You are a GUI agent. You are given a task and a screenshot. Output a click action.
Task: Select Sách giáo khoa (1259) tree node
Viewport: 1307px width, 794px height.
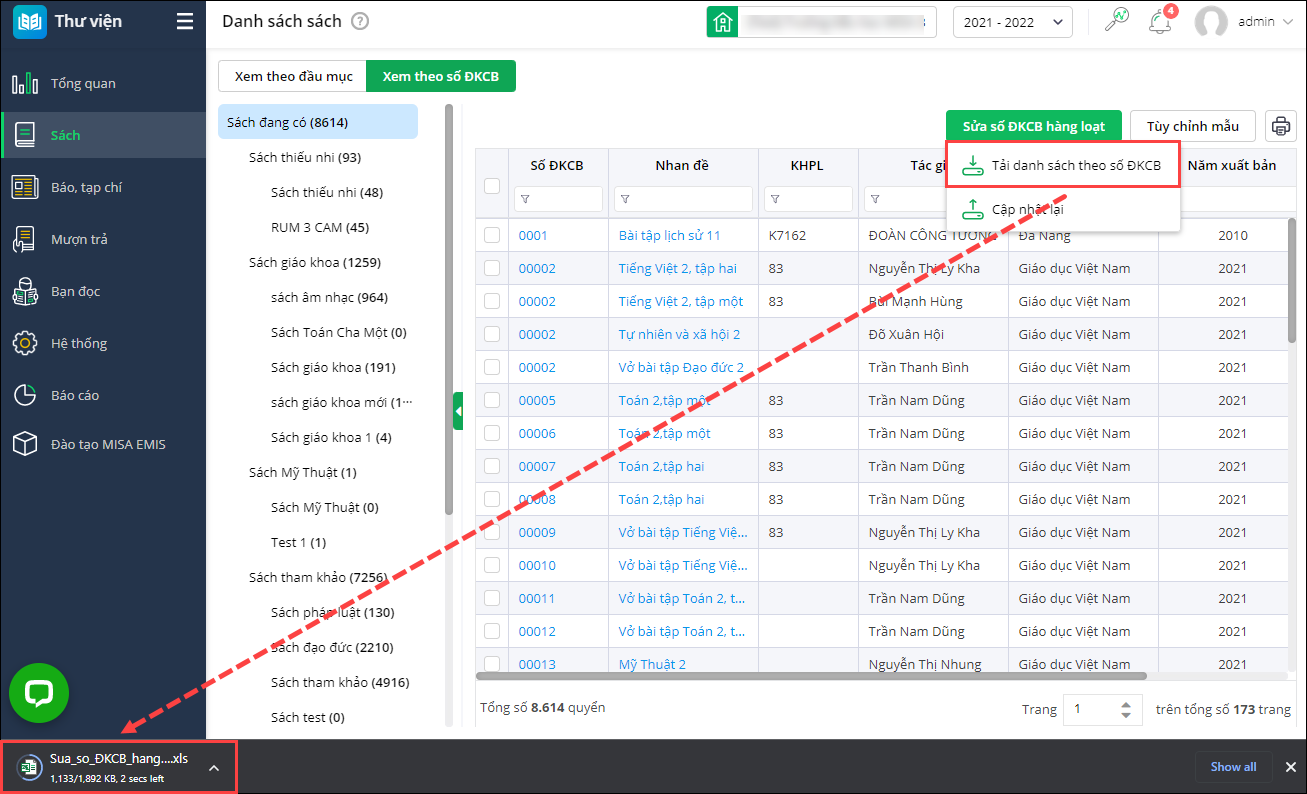pos(315,262)
